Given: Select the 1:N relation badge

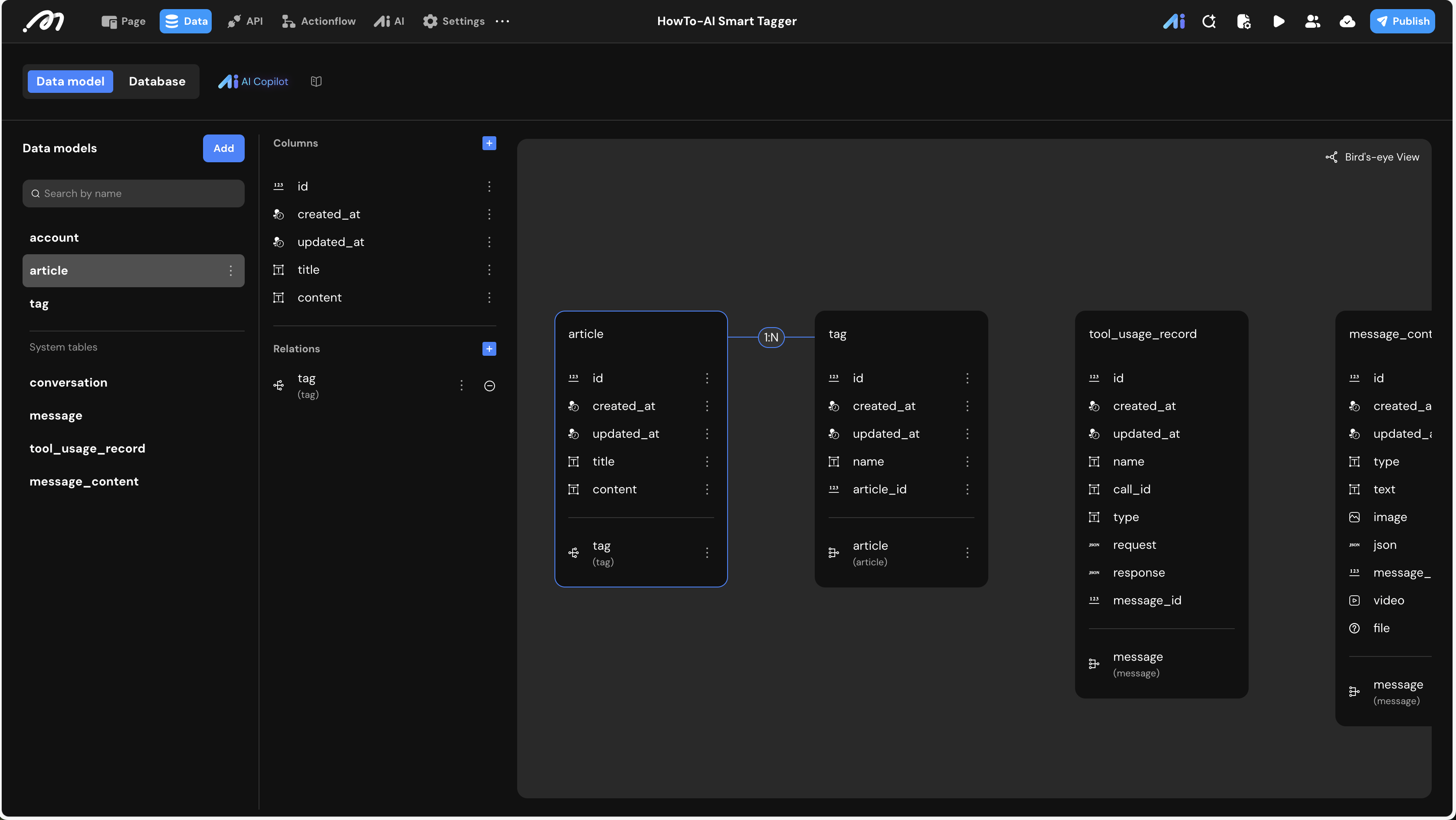Looking at the screenshot, I should [771, 338].
